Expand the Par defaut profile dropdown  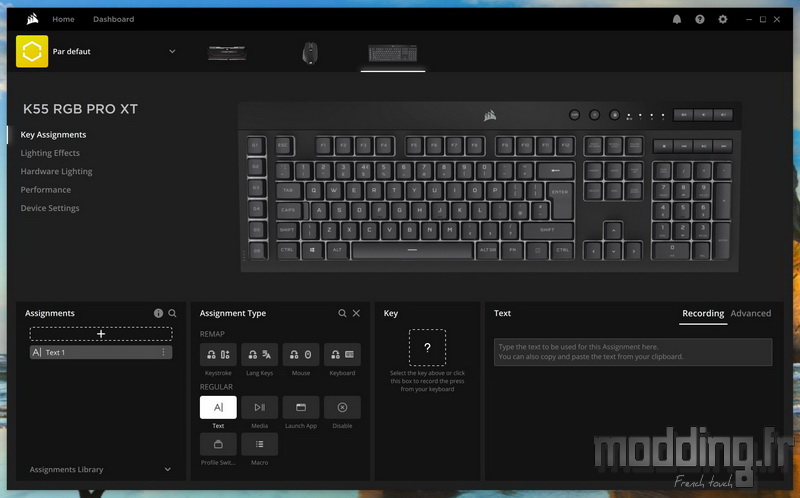172,52
